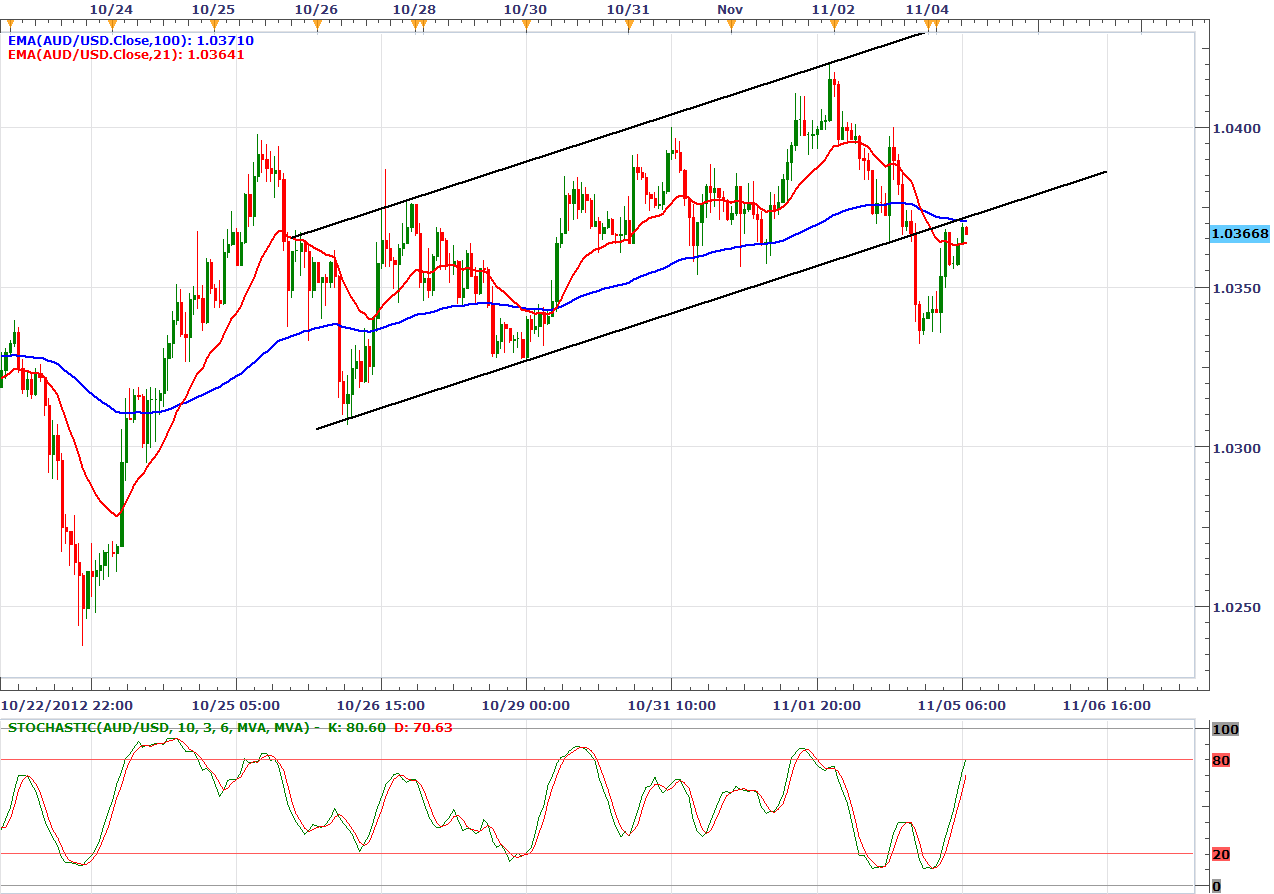Screen dimensions: 1274x894
Task: Click the orange marker below 10/24
Action: (112, 24)
